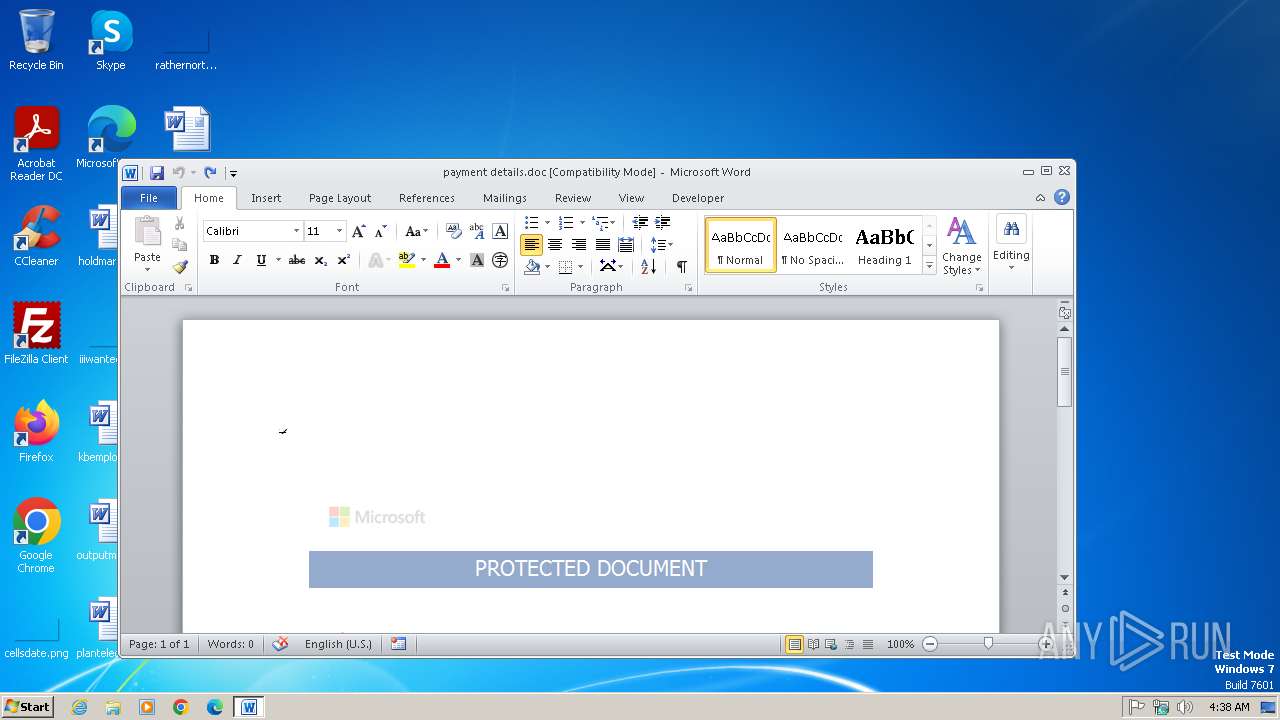Toggle Print Layout view button
The image size is (1280, 720).
pos(794,644)
